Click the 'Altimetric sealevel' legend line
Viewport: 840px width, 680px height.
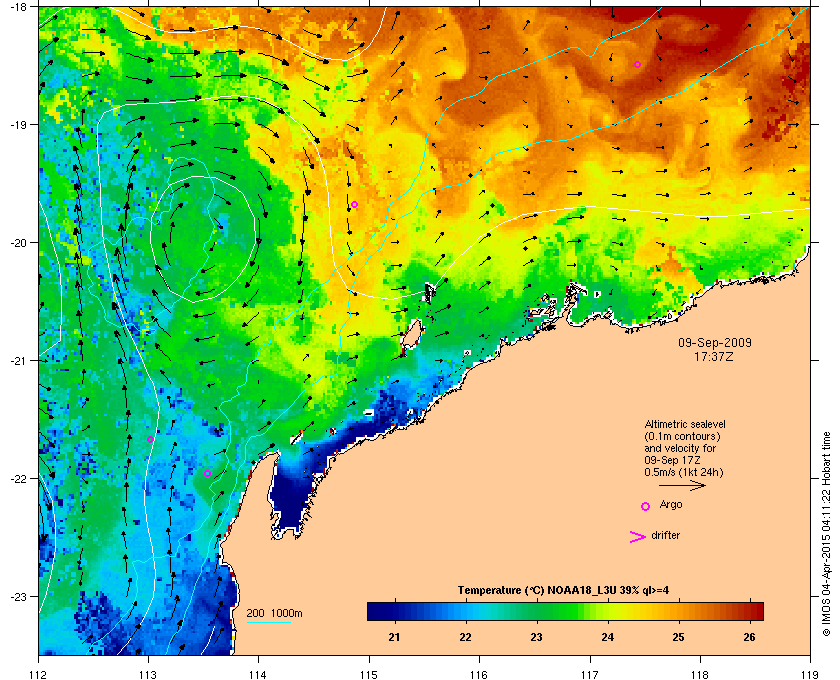click(x=685, y=424)
